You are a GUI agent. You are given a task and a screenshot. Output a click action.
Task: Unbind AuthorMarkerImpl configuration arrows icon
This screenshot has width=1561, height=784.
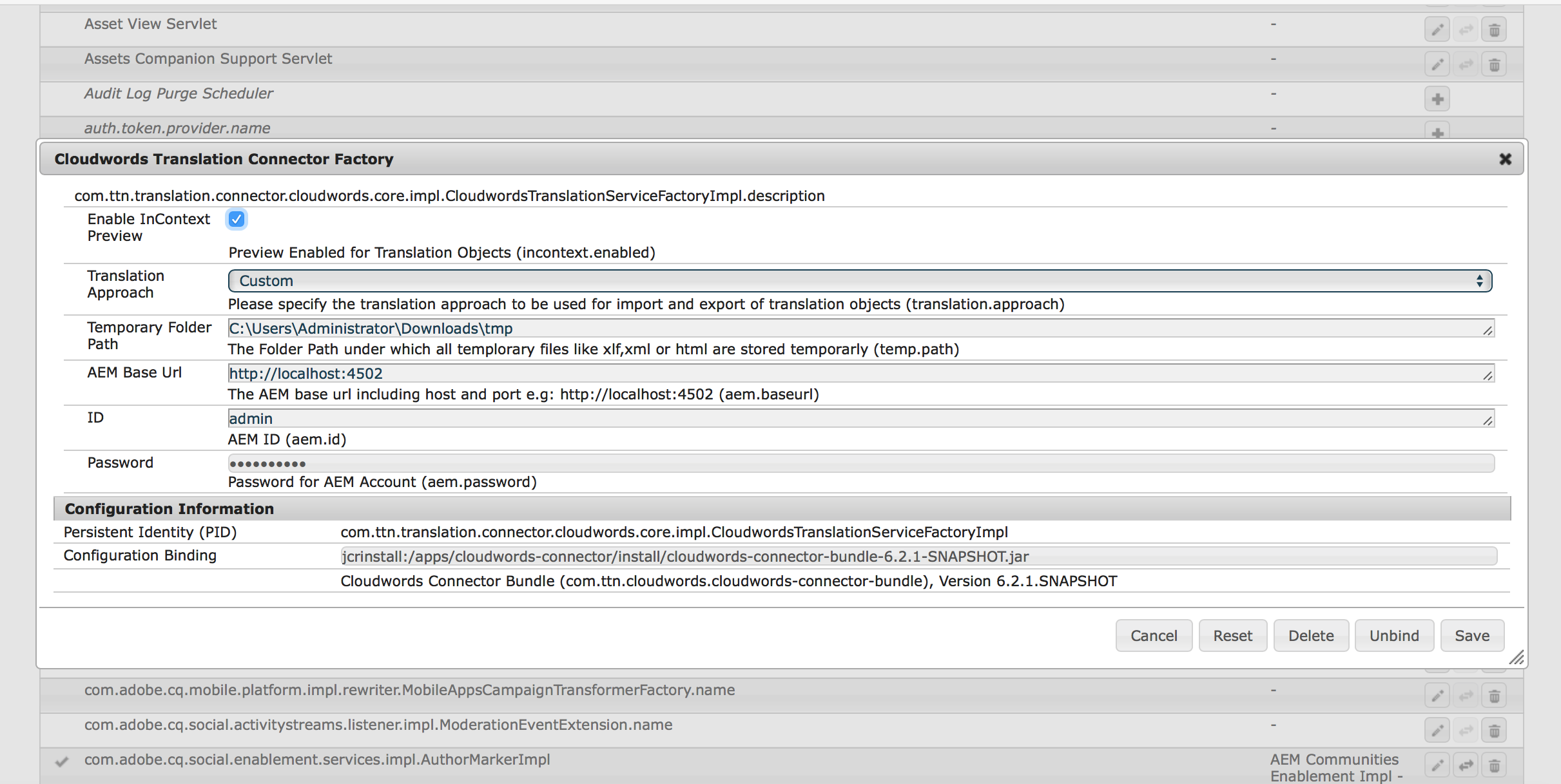click(x=1466, y=765)
